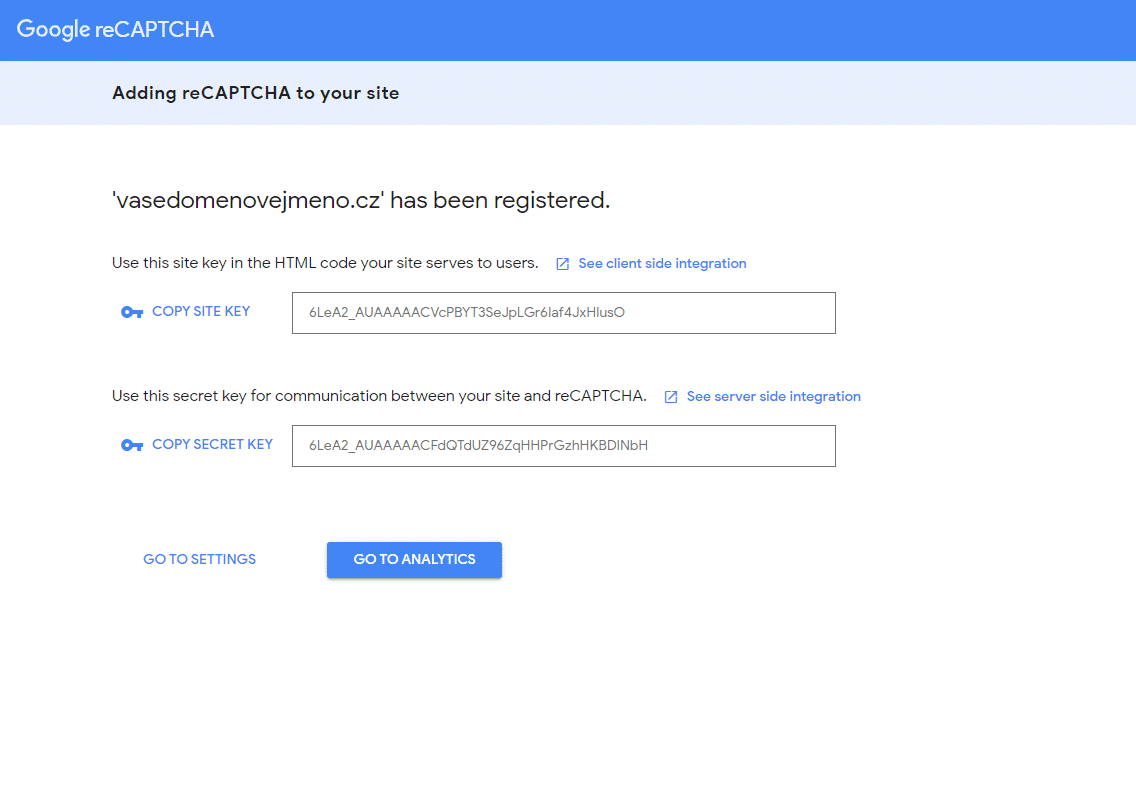The image size is (1136, 788).
Task: Click the Google reCAPTCHA logo
Action: 115,29
